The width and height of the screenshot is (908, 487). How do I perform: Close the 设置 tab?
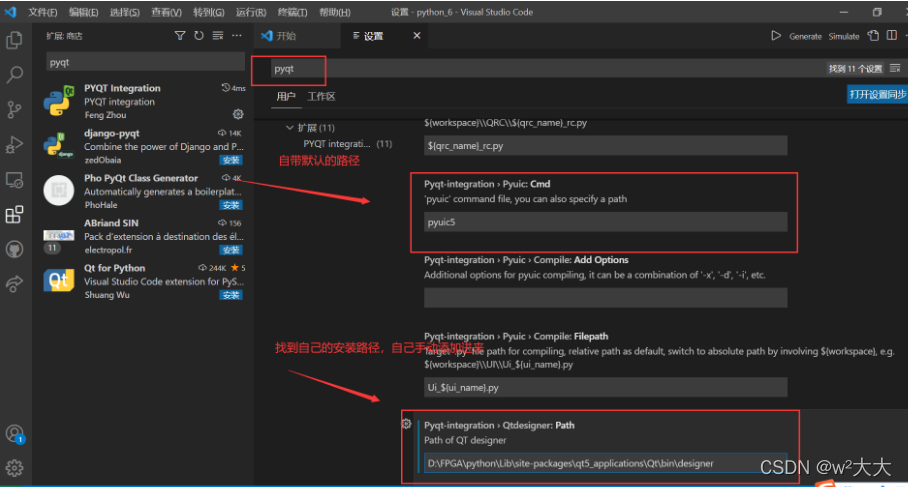(416, 36)
